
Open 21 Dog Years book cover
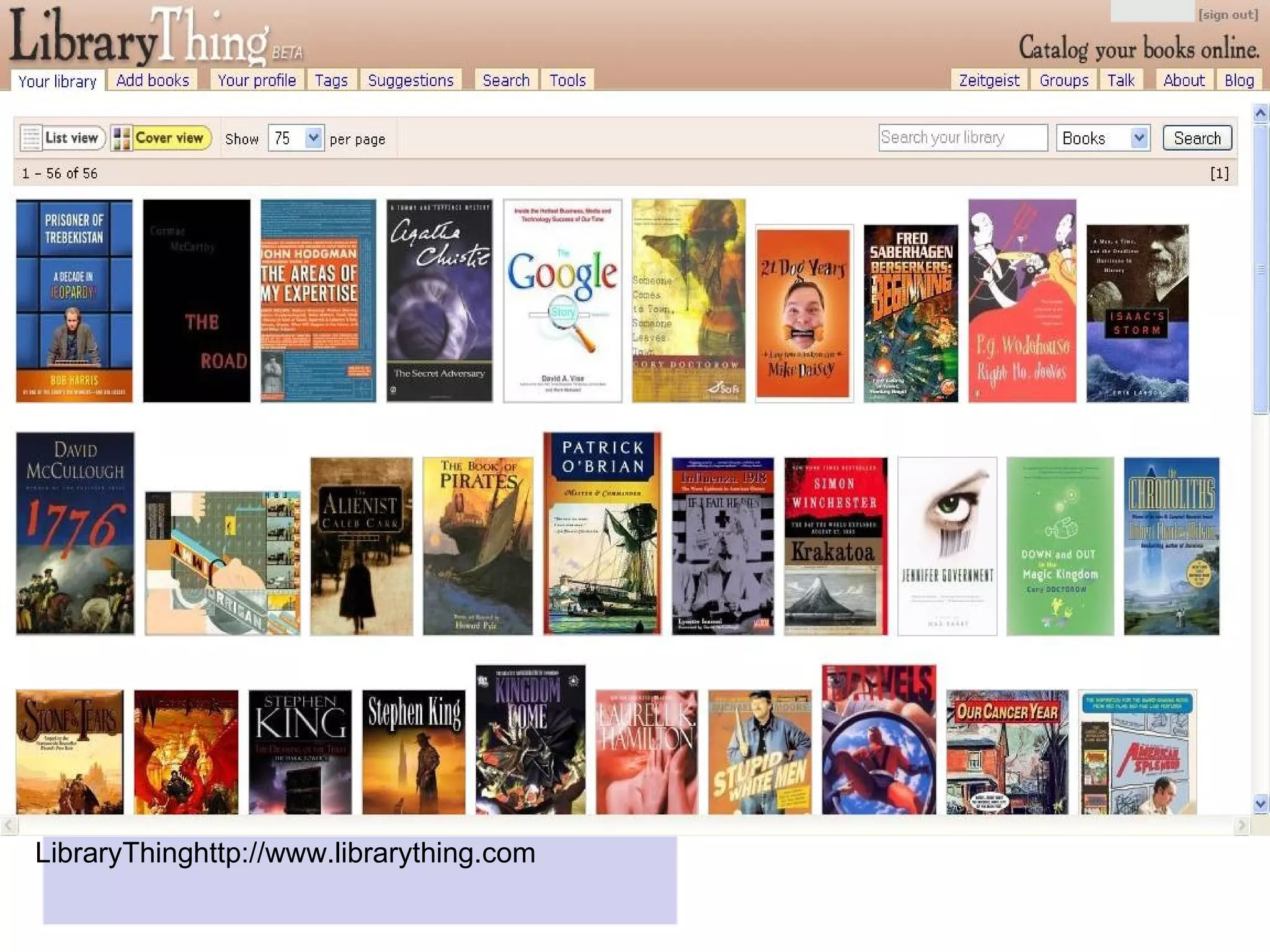[804, 314]
